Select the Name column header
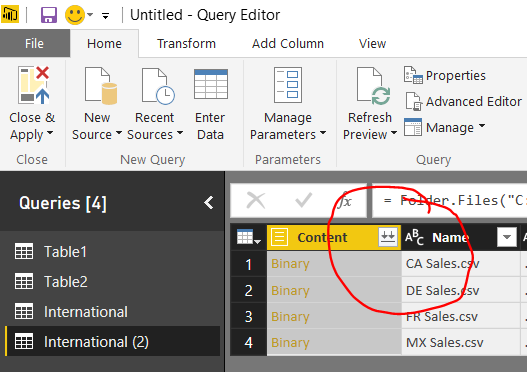The image size is (527, 372). point(460,238)
